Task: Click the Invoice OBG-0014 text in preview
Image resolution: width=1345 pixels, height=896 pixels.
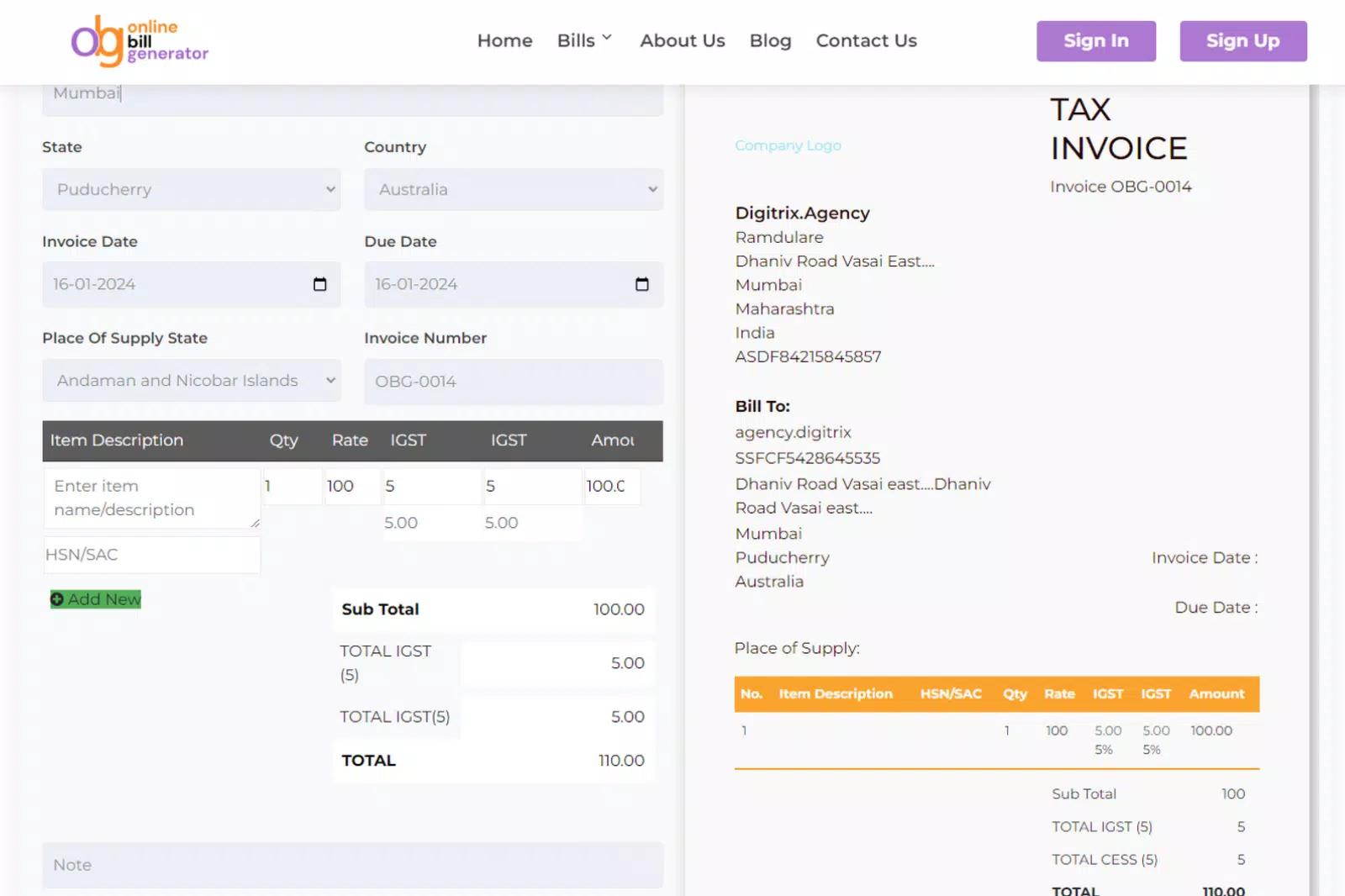Action: pyautogui.click(x=1121, y=187)
